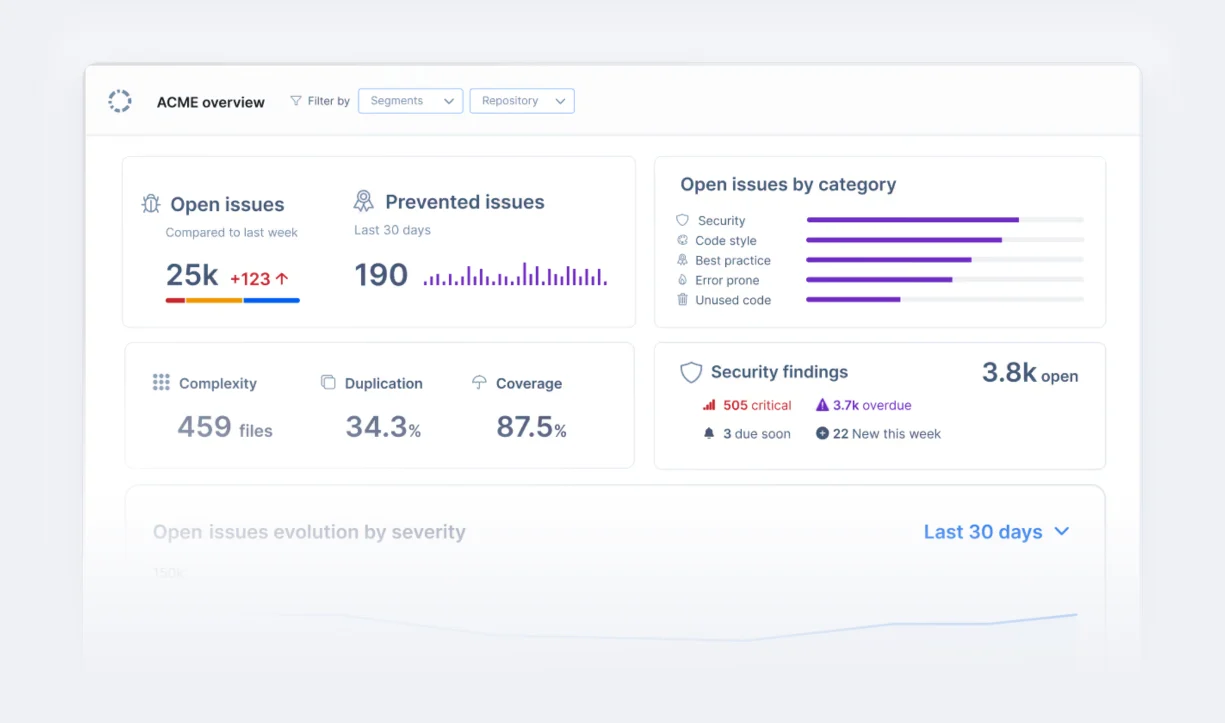1225x723 pixels.
Task: Open the Repository dropdown
Action: pyautogui.click(x=522, y=101)
